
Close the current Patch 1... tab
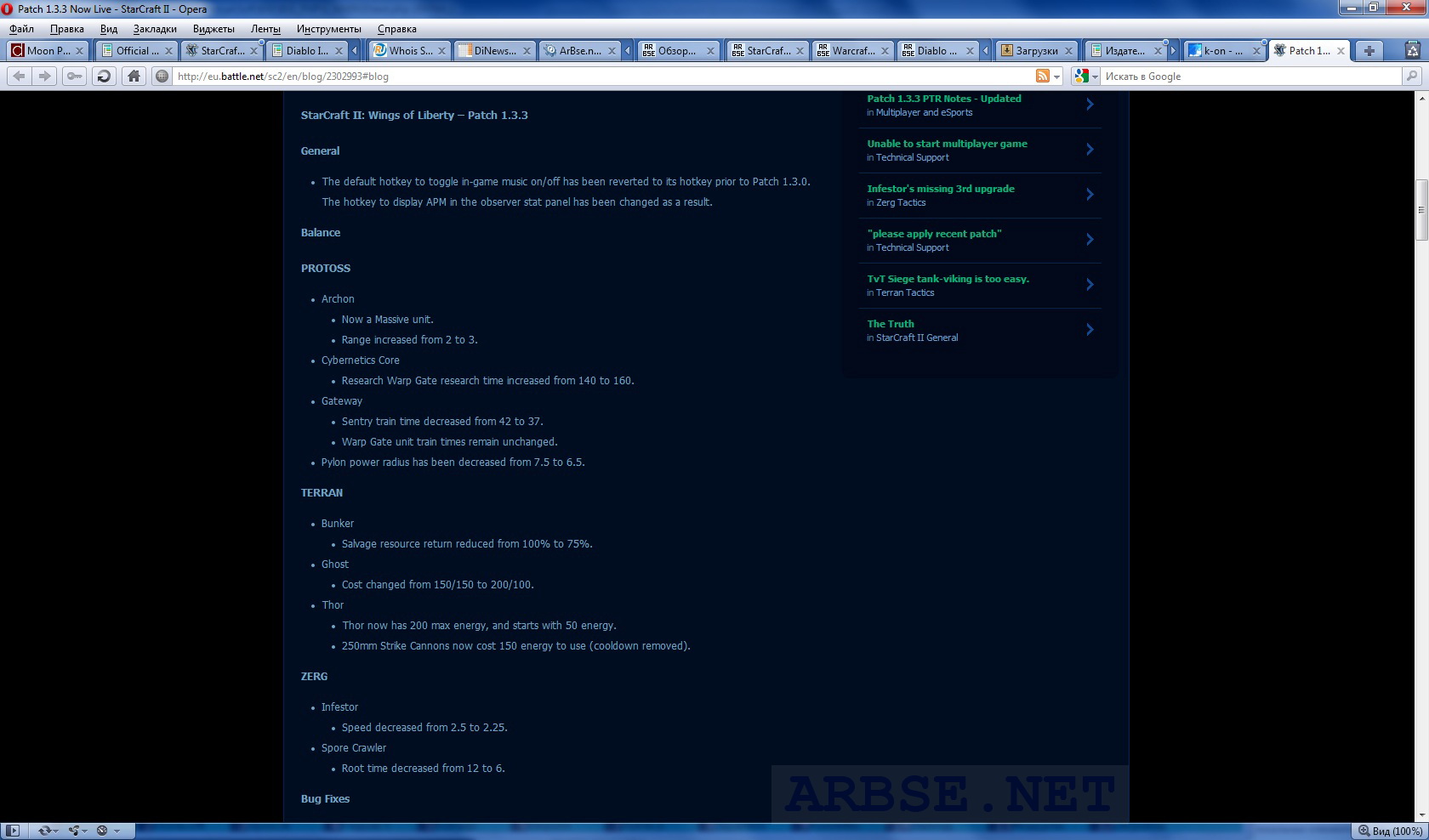point(1341,51)
